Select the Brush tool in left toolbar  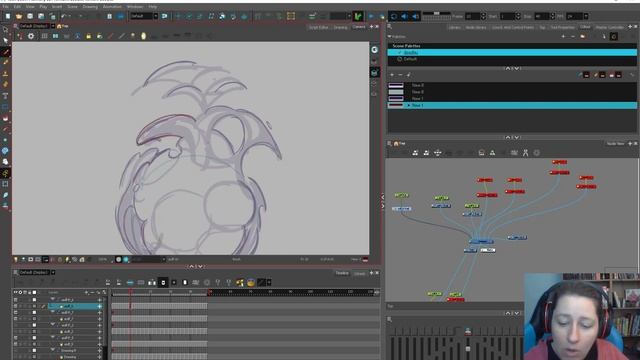click(5, 52)
